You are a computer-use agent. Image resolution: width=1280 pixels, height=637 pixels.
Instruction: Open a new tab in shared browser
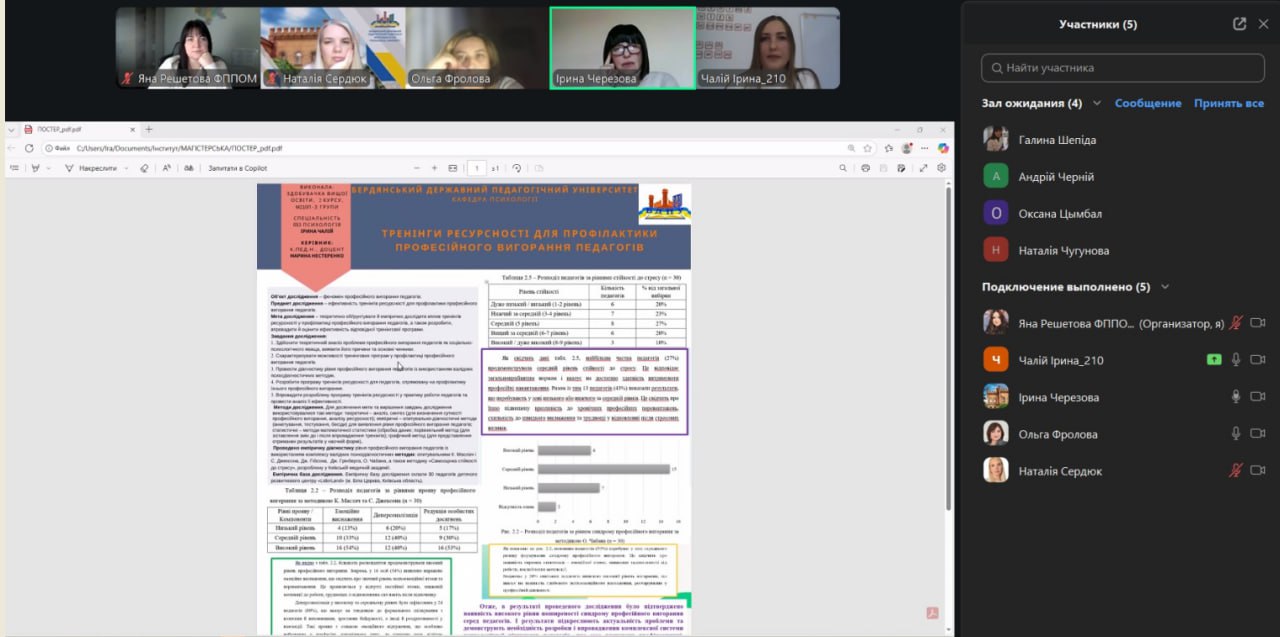(x=149, y=129)
